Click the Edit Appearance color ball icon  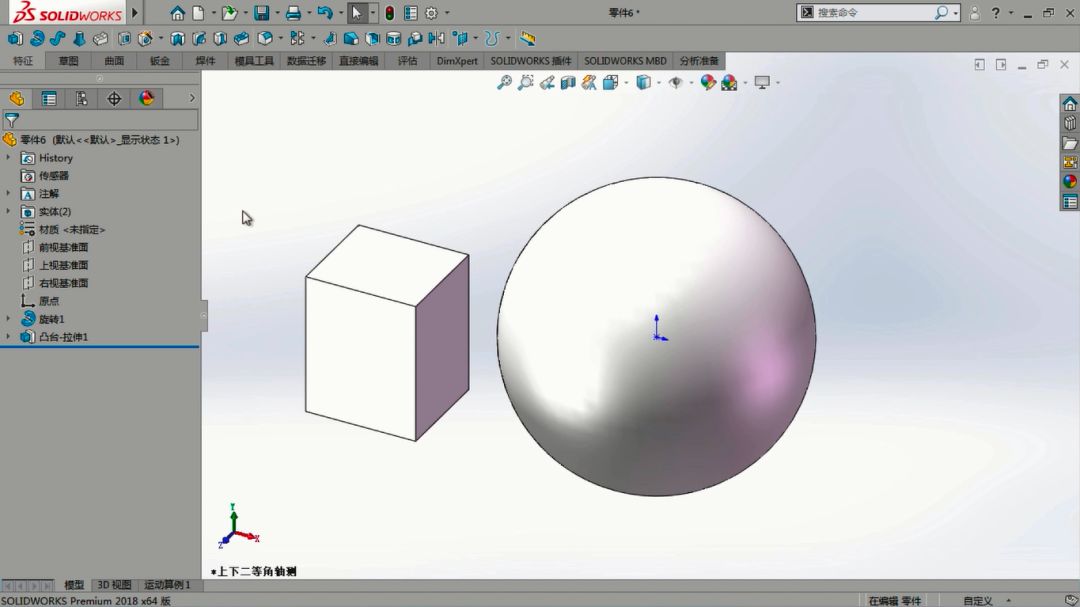pos(708,83)
